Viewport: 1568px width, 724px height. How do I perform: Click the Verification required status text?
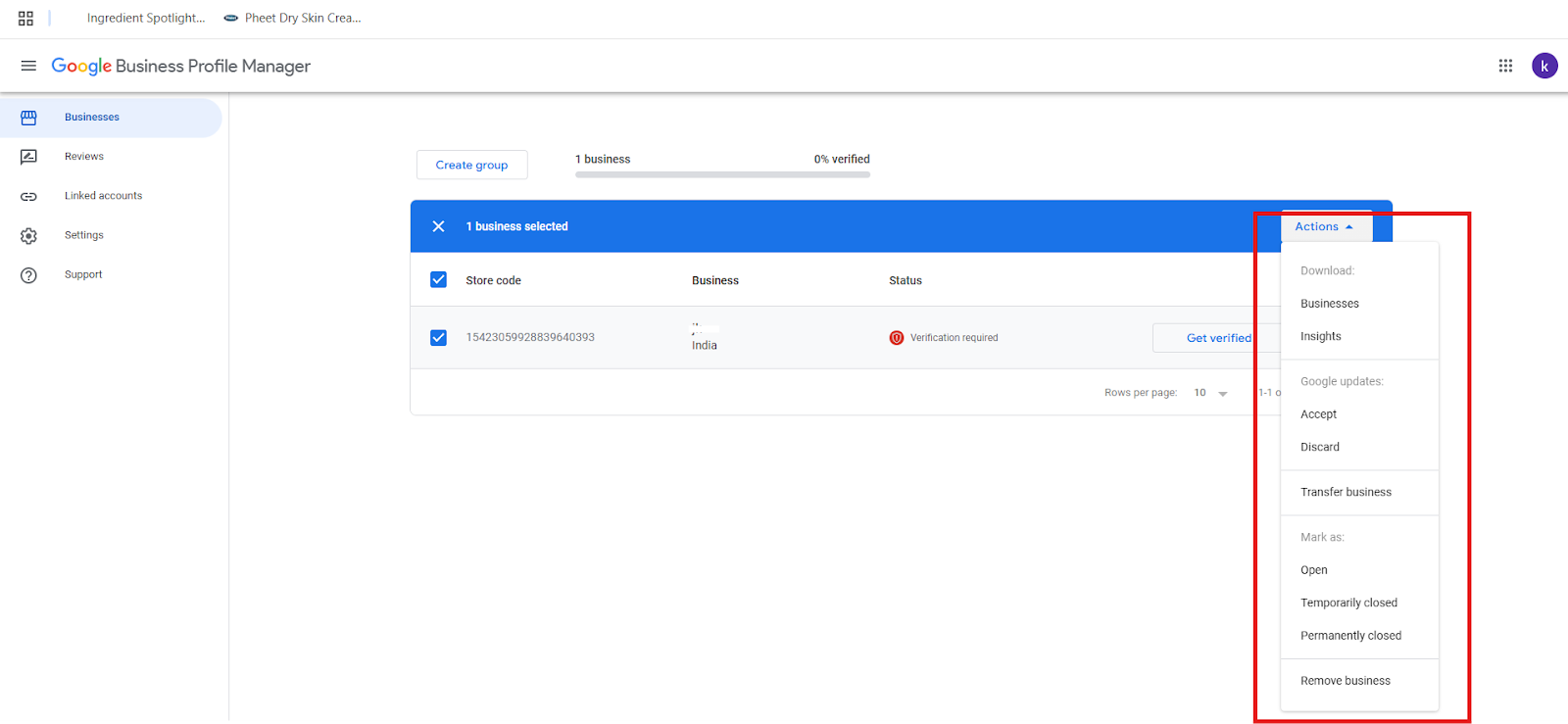point(955,338)
